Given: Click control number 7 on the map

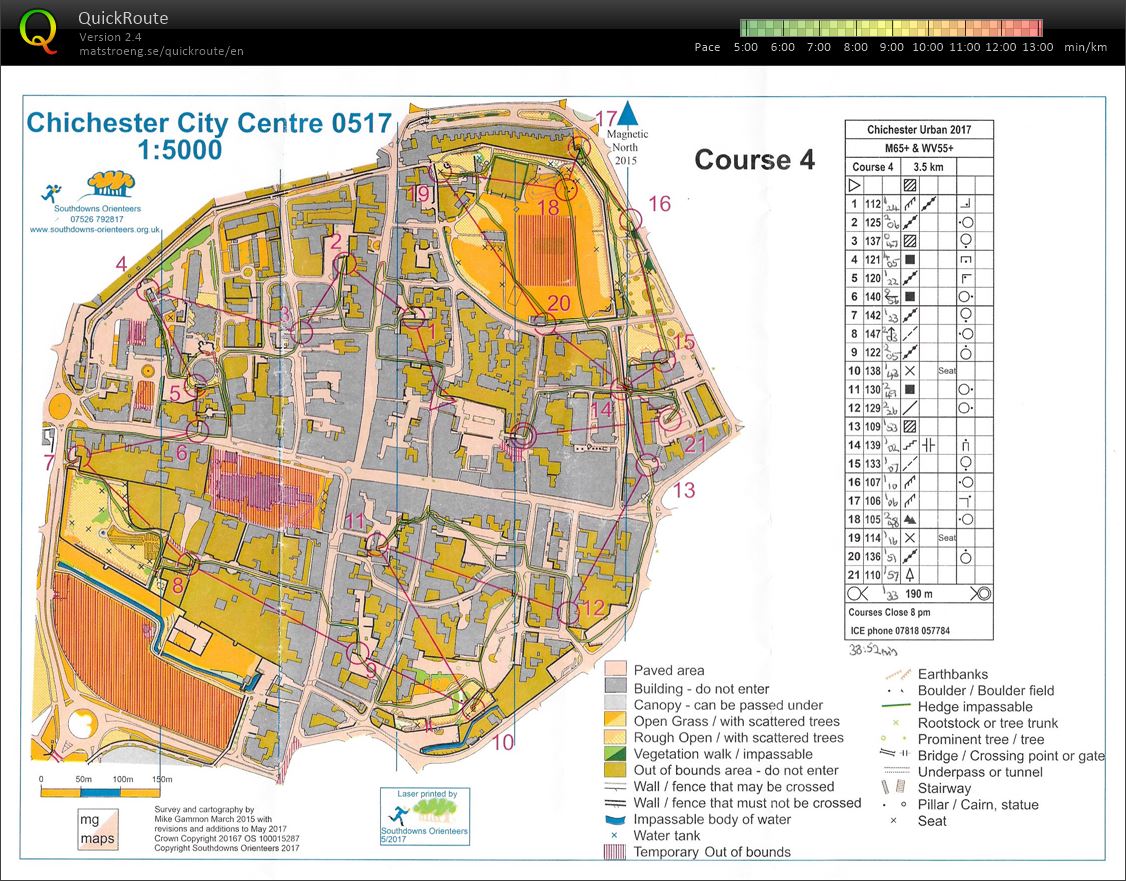Looking at the screenshot, I should click(x=49, y=462).
